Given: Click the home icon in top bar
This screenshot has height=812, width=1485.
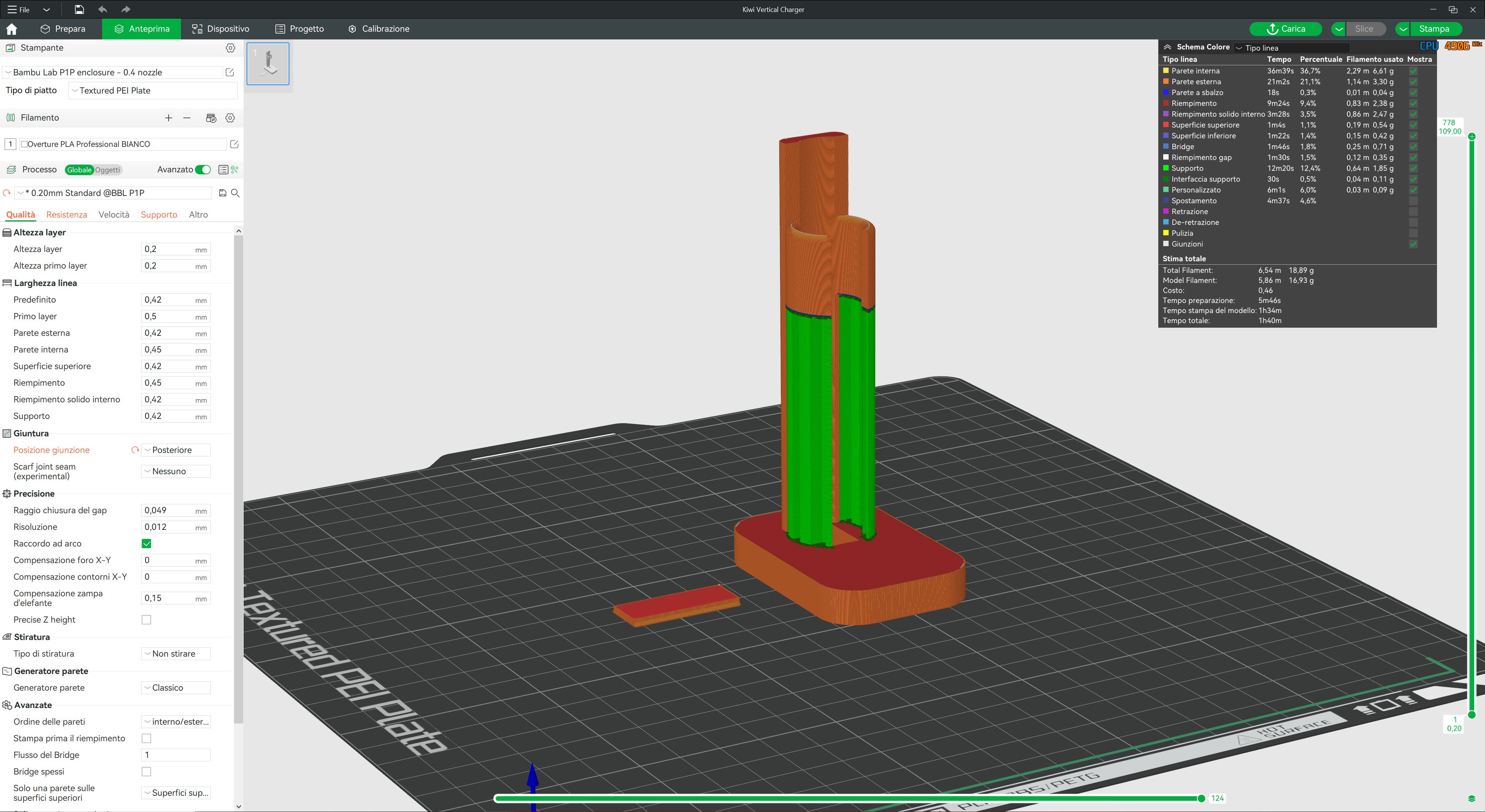Looking at the screenshot, I should click(12, 29).
